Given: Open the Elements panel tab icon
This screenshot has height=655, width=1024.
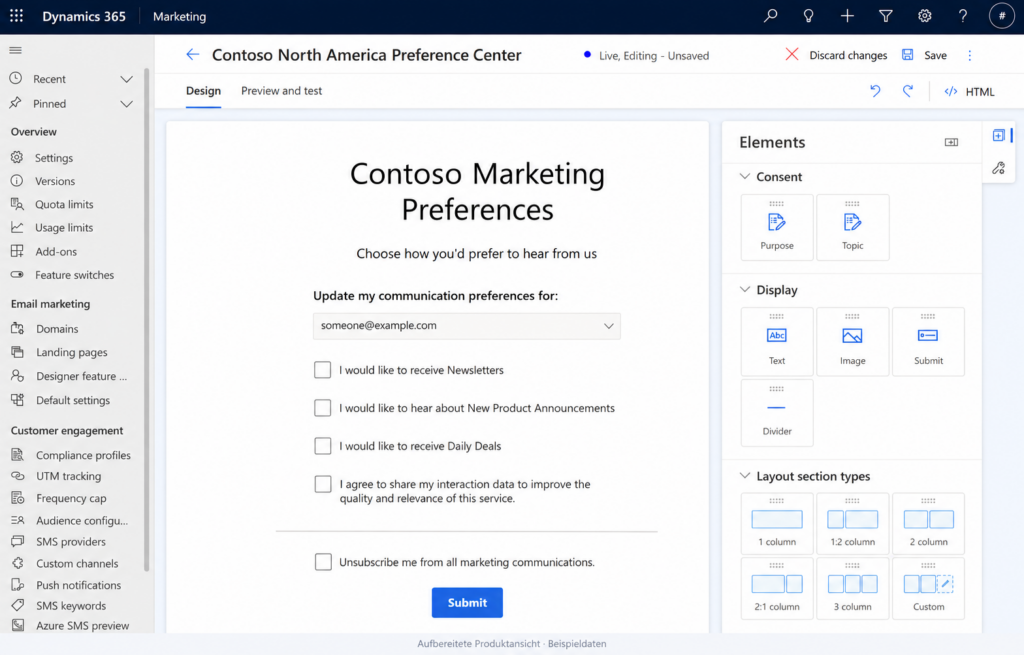Looking at the screenshot, I should coord(999,136).
